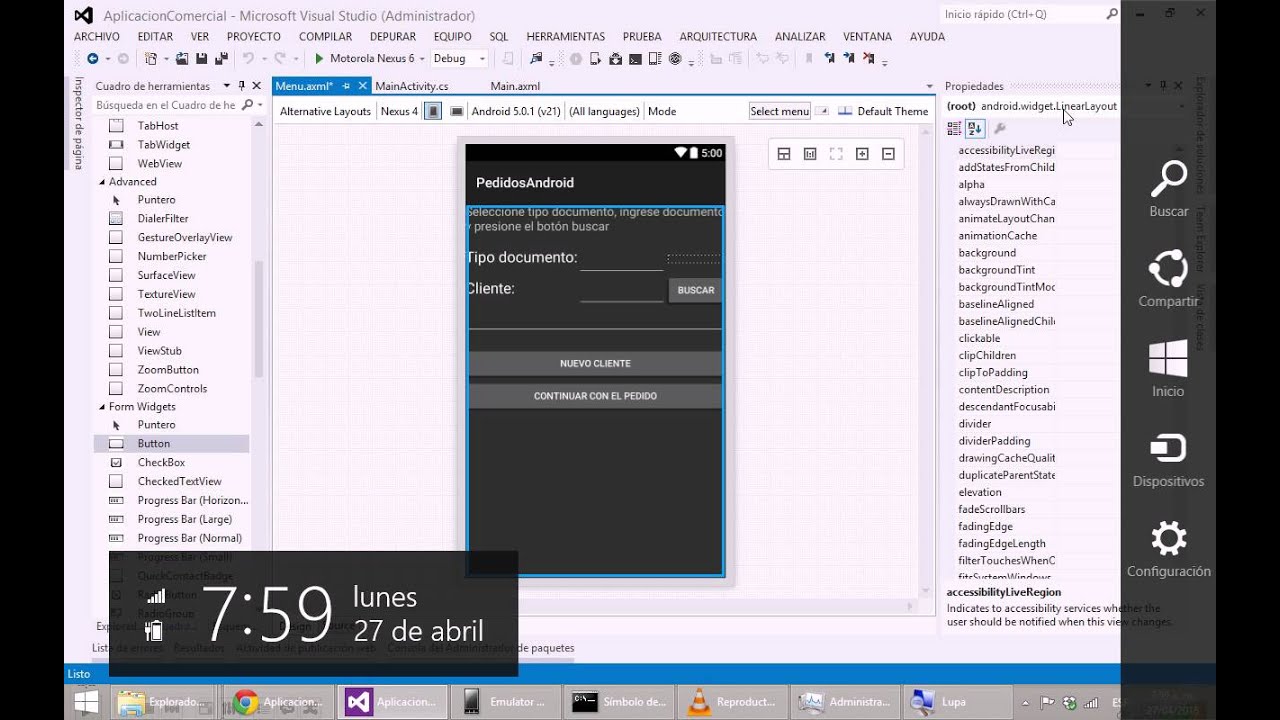1280x720 pixels.
Task: Open Símbolo del sistema from taskbar
Action: (x=618, y=702)
